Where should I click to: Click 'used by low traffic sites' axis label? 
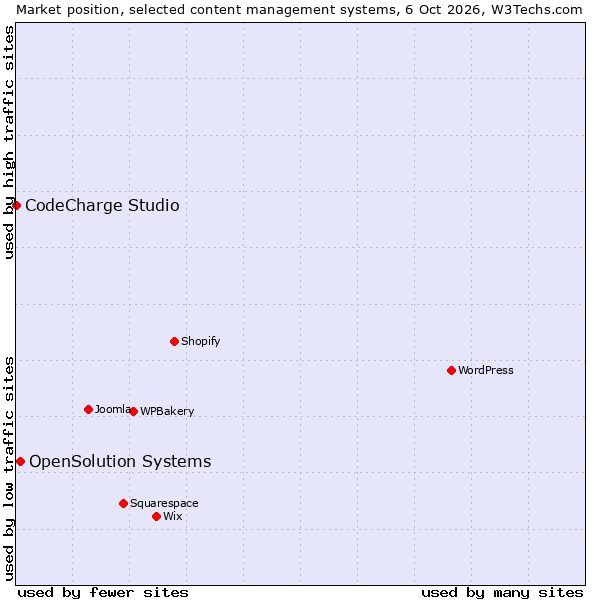(8, 469)
